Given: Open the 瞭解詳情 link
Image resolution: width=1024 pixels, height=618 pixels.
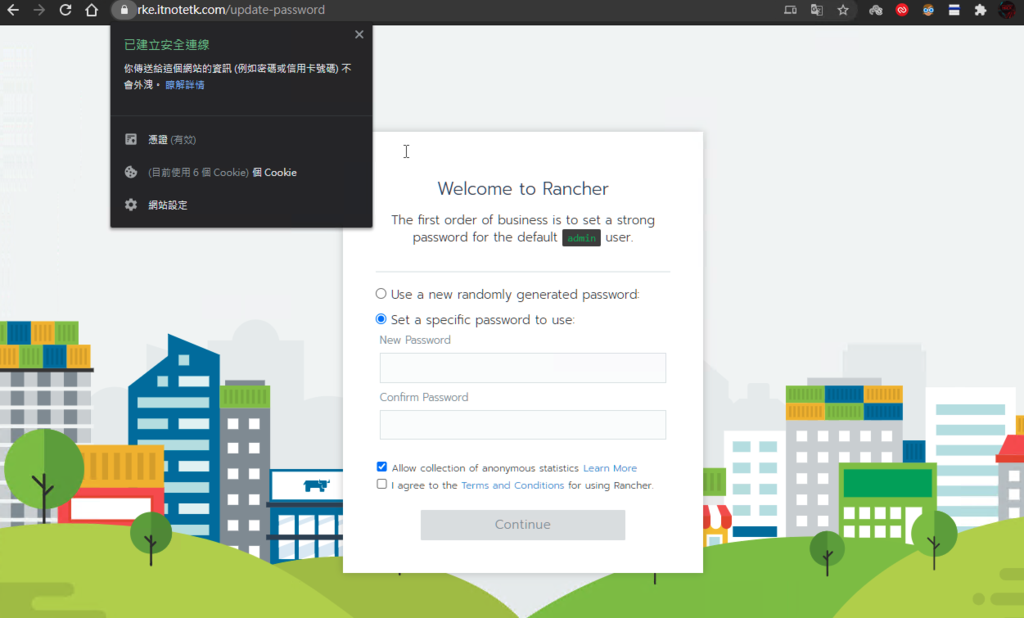Looking at the screenshot, I should (x=185, y=85).
